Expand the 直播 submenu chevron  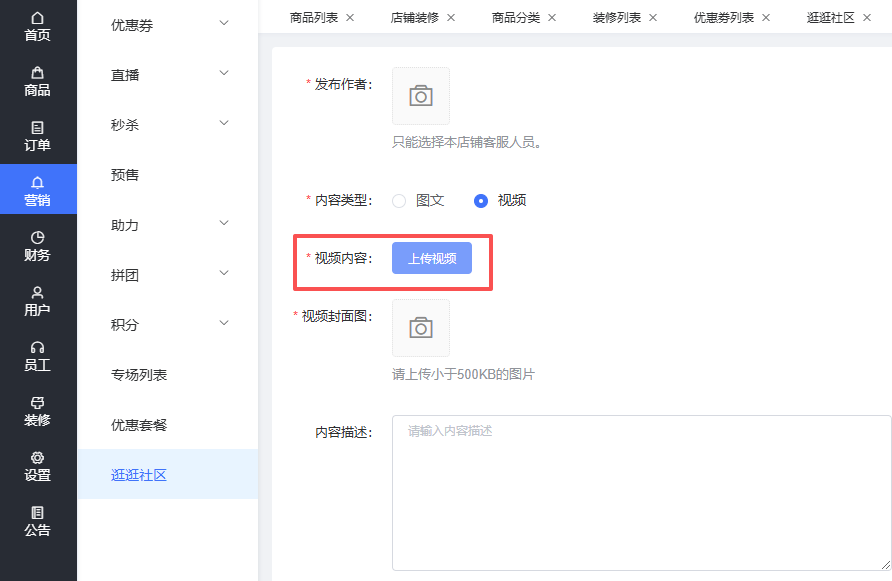pos(224,74)
